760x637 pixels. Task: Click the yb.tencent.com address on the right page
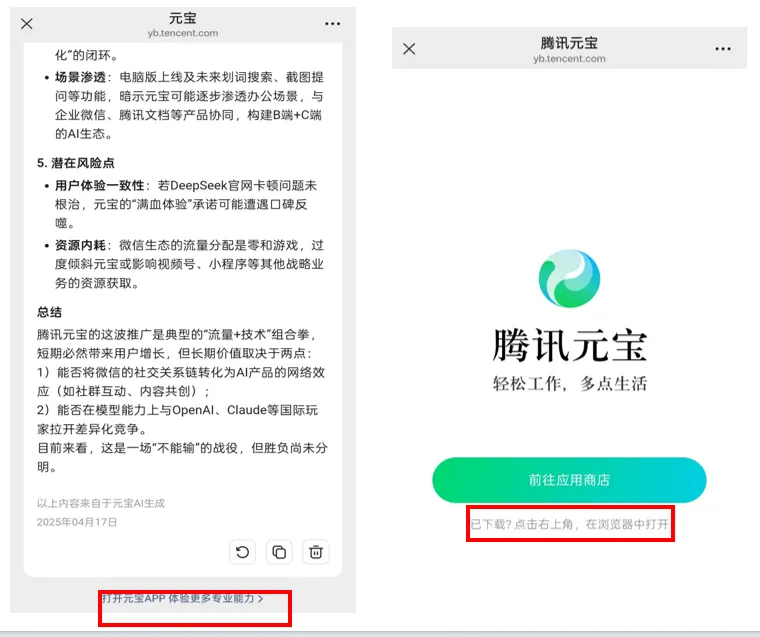pos(569,59)
